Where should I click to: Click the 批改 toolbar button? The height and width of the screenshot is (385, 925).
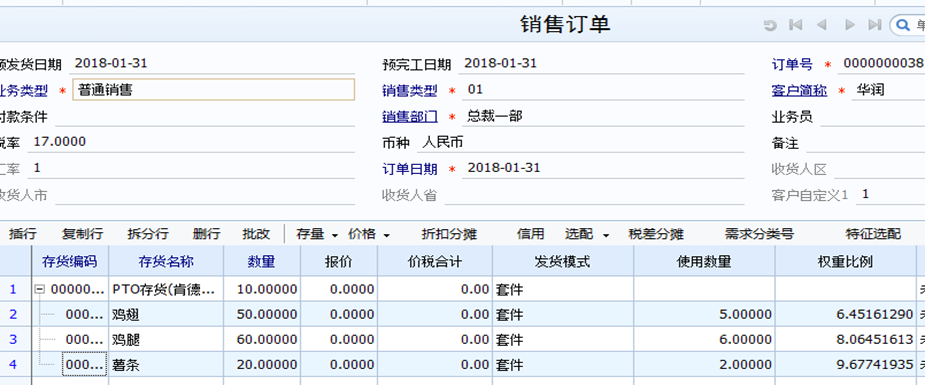click(255, 234)
